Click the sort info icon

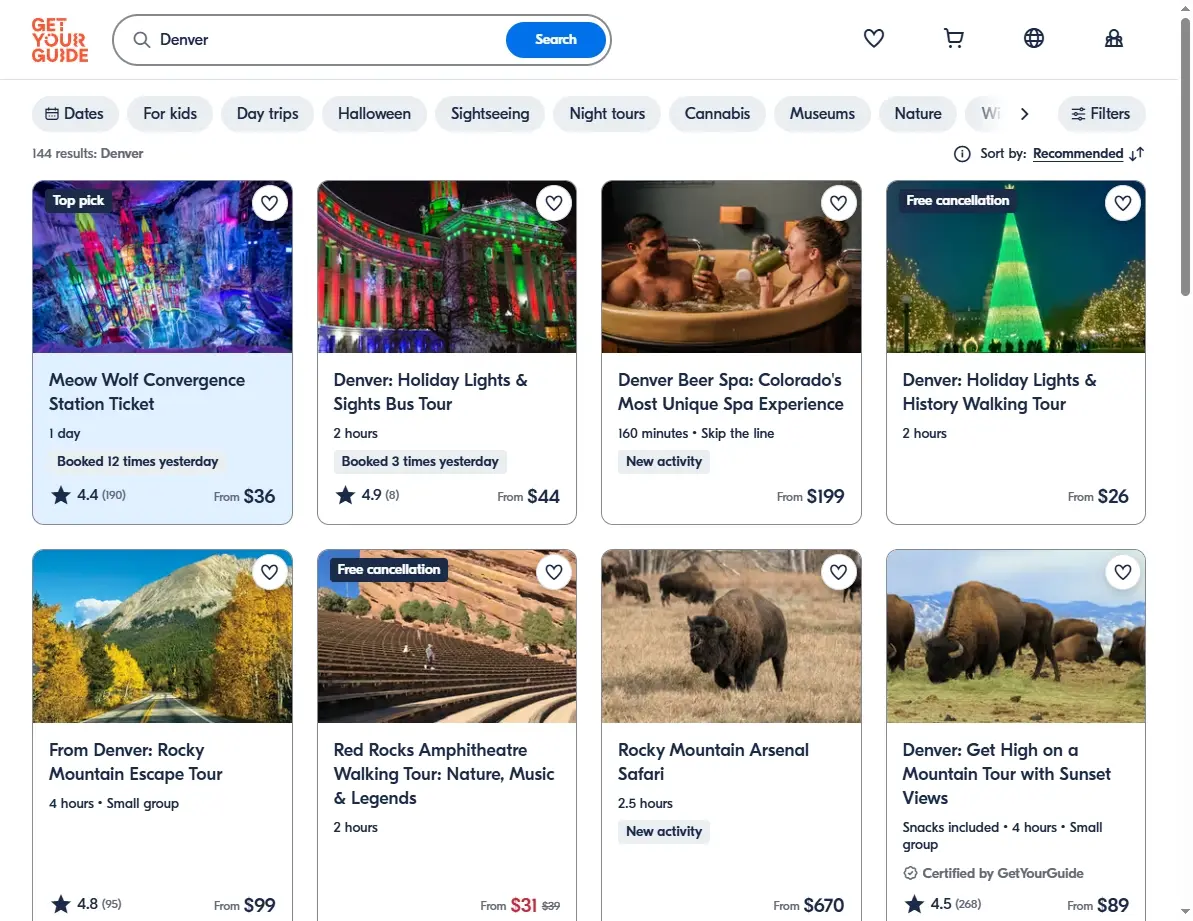[x=962, y=154]
